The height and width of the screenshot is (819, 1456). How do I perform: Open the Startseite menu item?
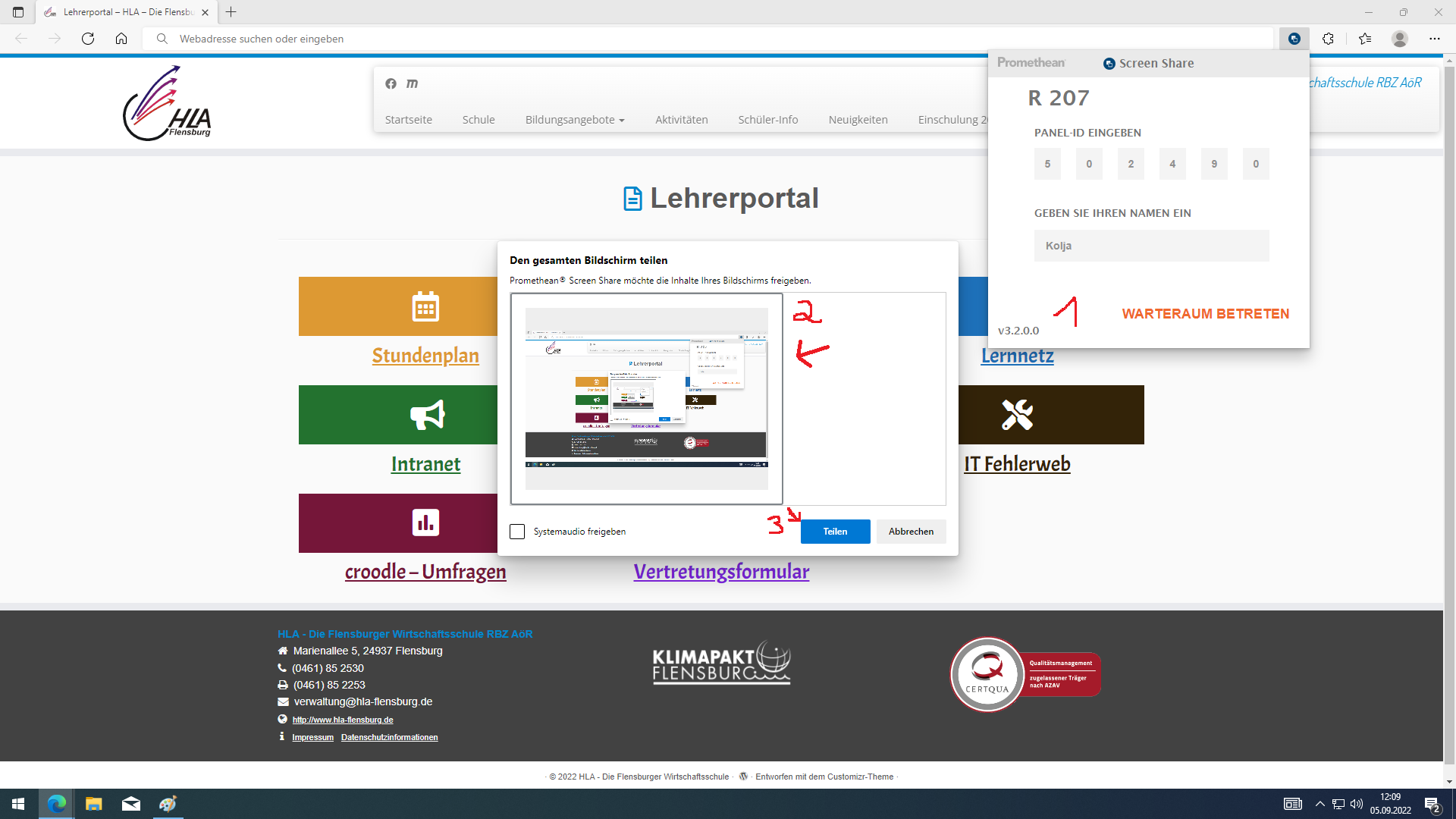408,120
